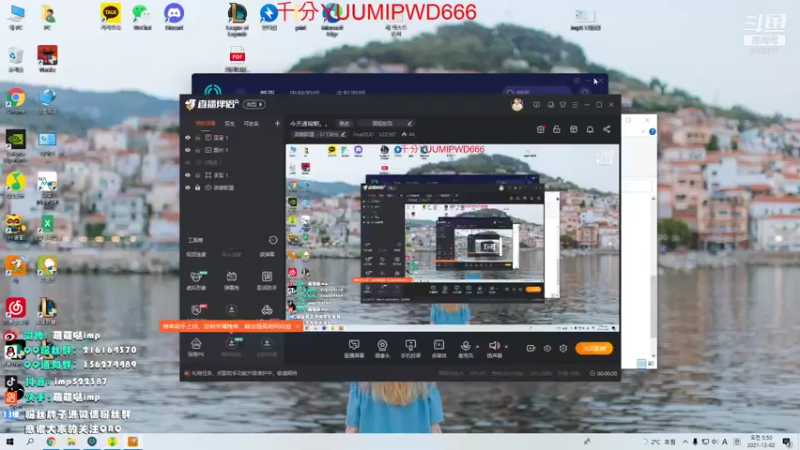Click the orange notification banner message
This screenshot has height=450, width=800.
[x=227, y=326]
